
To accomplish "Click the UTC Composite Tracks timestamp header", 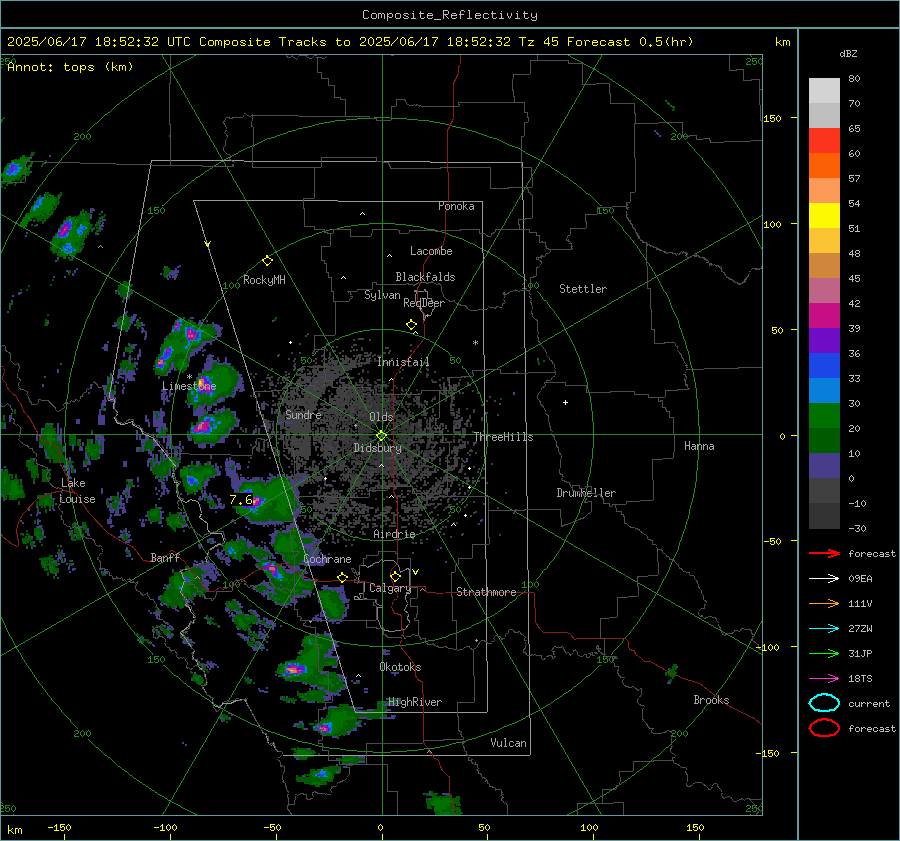I will pyautogui.click(x=350, y=42).
